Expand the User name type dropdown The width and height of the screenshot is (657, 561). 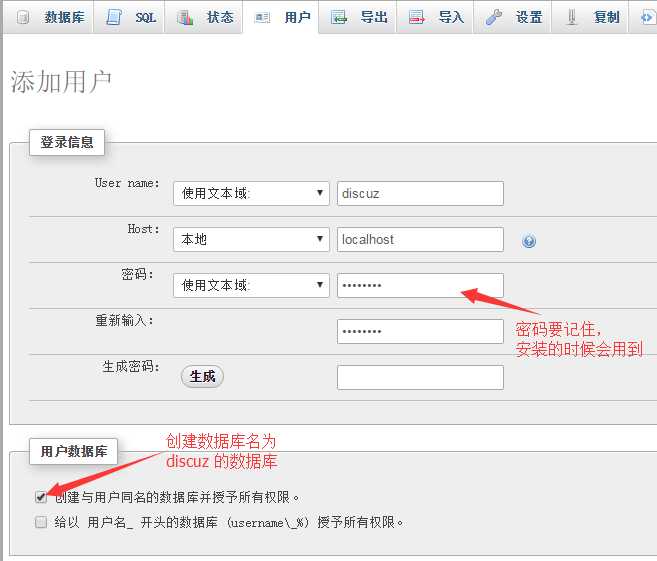pyautogui.click(x=251, y=194)
